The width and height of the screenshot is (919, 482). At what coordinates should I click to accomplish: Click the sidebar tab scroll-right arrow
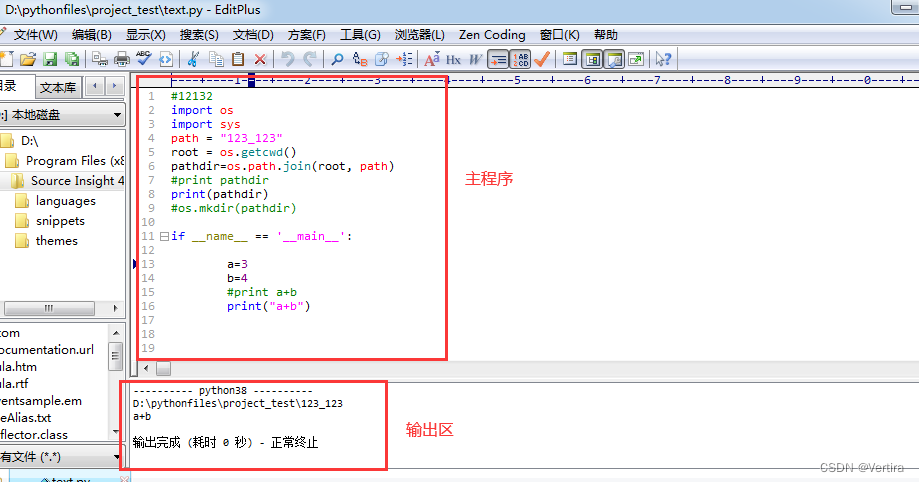[x=115, y=86]
